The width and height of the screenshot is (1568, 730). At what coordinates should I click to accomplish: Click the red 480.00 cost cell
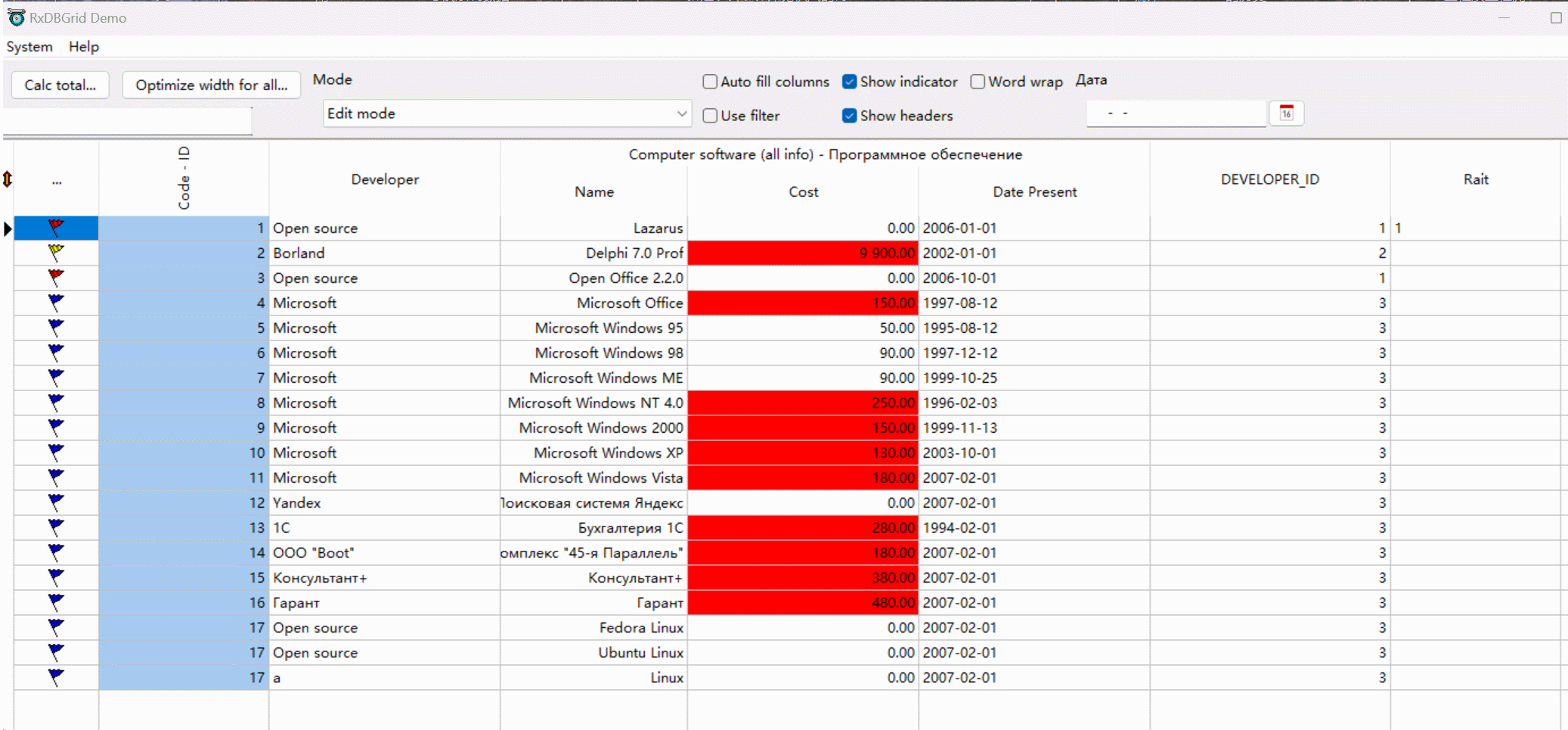tap(803, 602)
